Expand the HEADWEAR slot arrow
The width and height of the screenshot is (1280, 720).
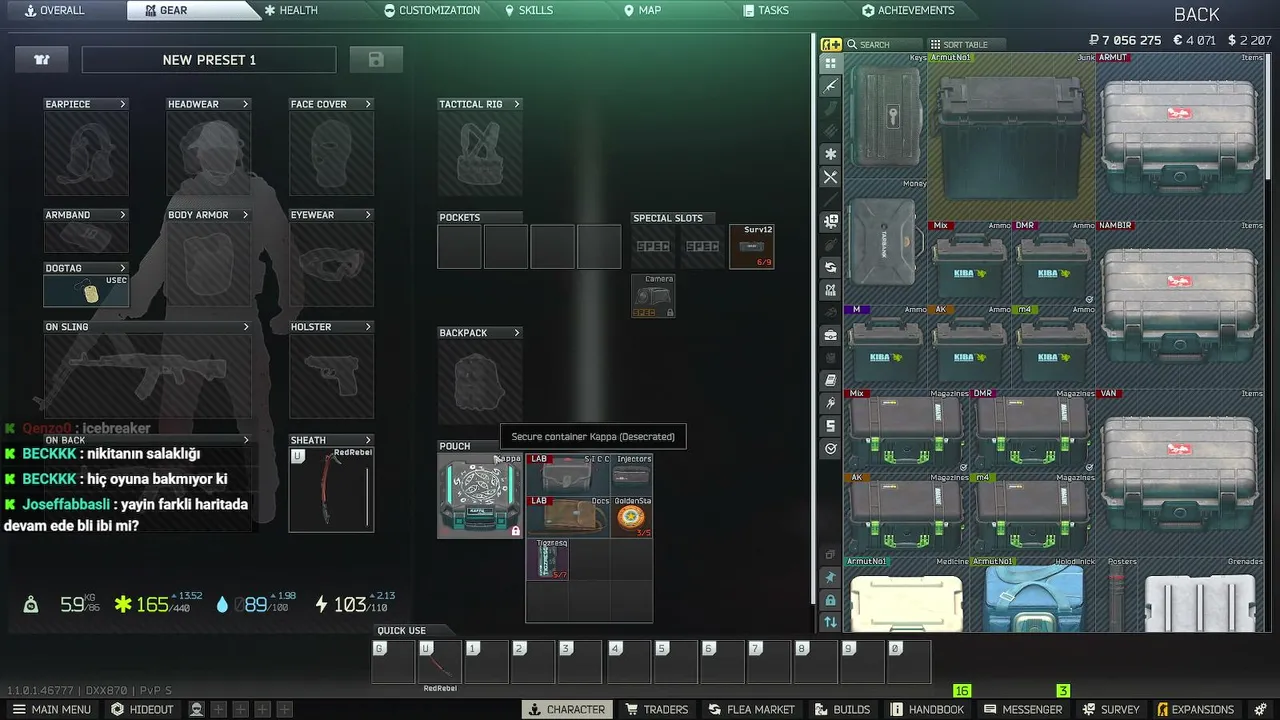click(245, 104)
